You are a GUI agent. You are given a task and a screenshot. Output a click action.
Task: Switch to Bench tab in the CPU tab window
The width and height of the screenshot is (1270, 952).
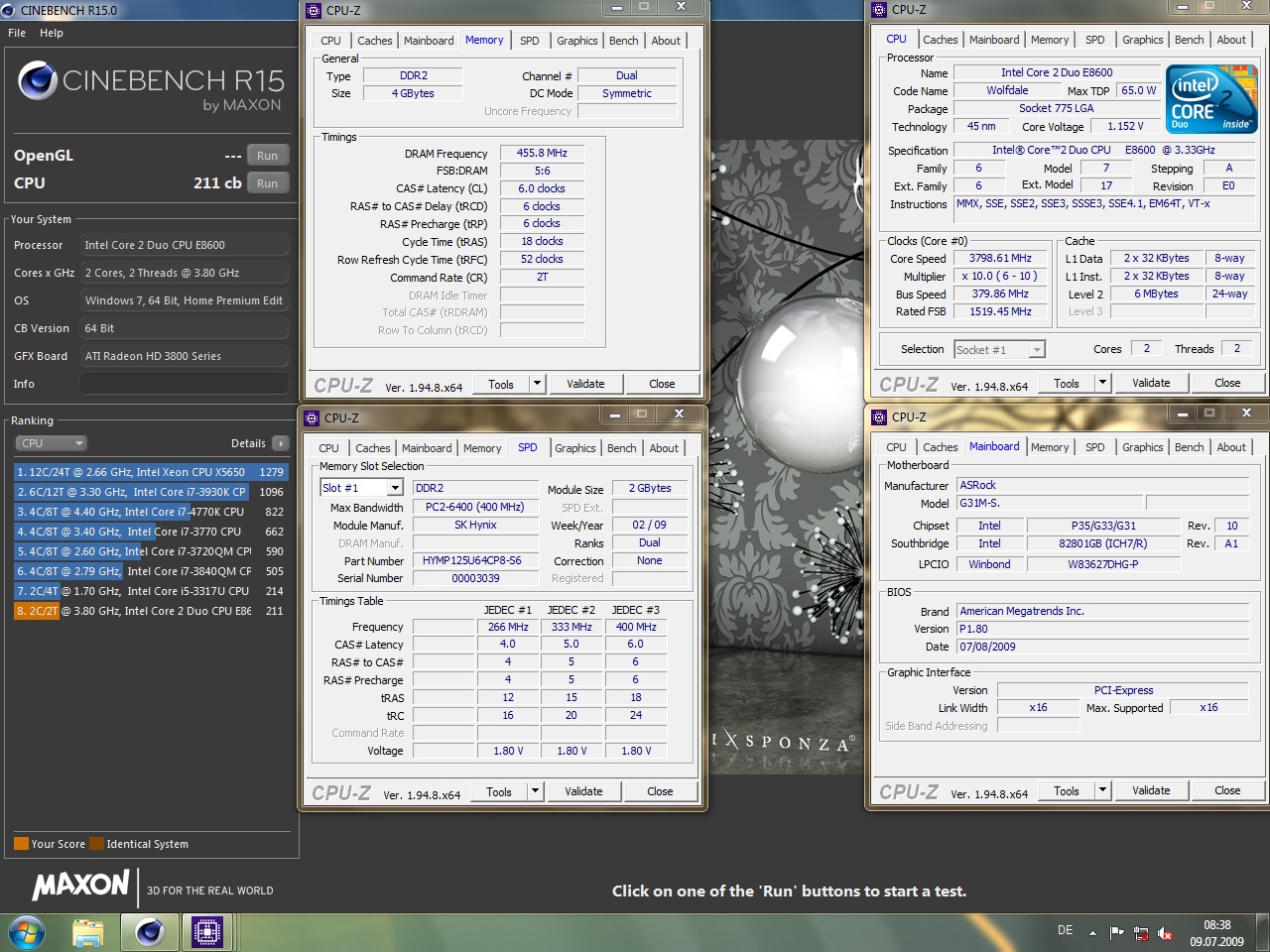[x=1189, y=40]
